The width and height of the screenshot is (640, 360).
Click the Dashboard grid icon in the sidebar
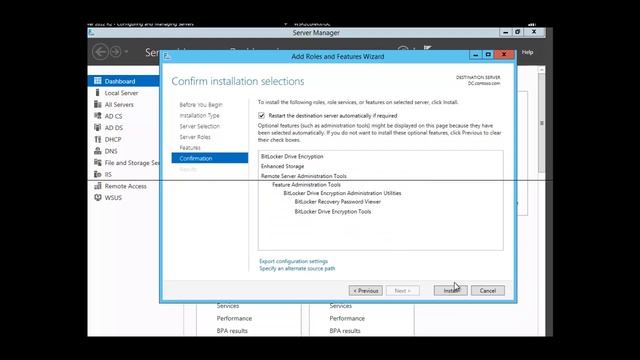coord(98,81)
